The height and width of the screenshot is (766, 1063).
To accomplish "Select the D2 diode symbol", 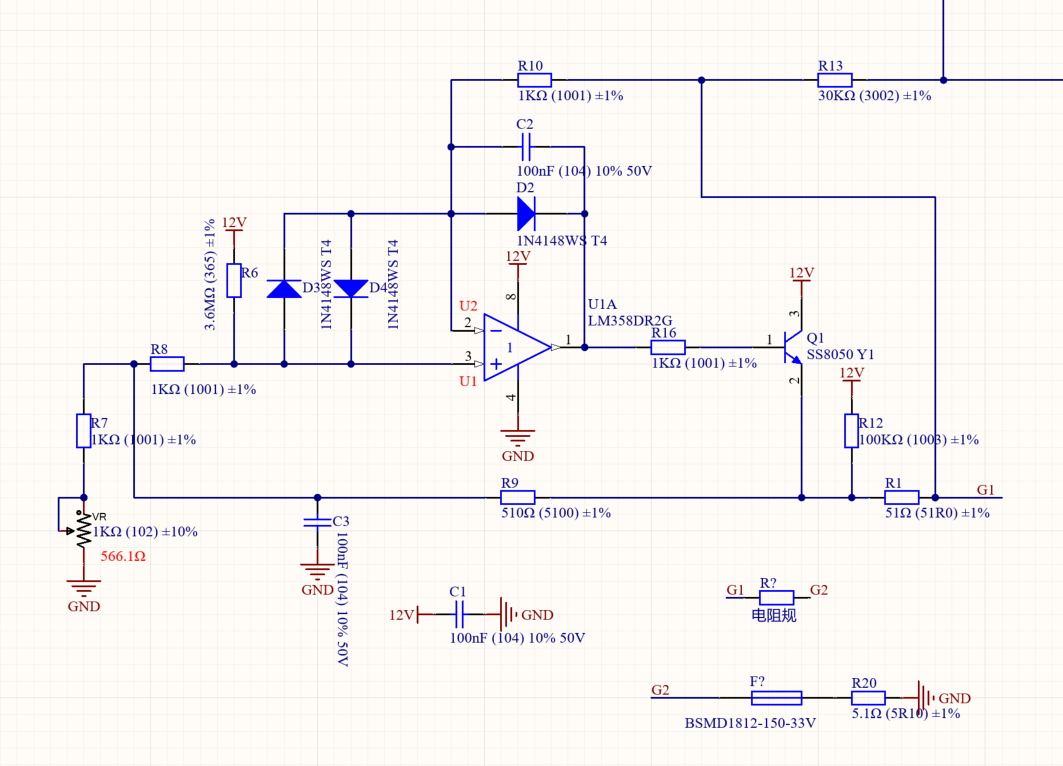I will [x=526, y=213].
